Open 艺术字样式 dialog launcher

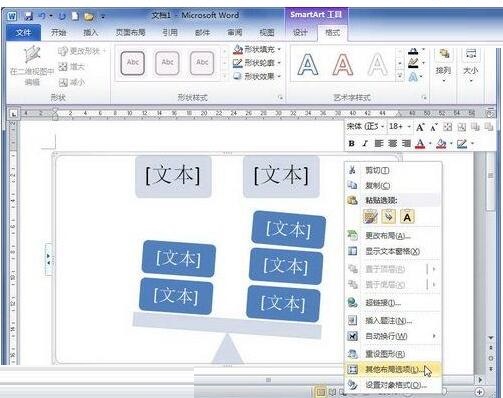[424, 98]
